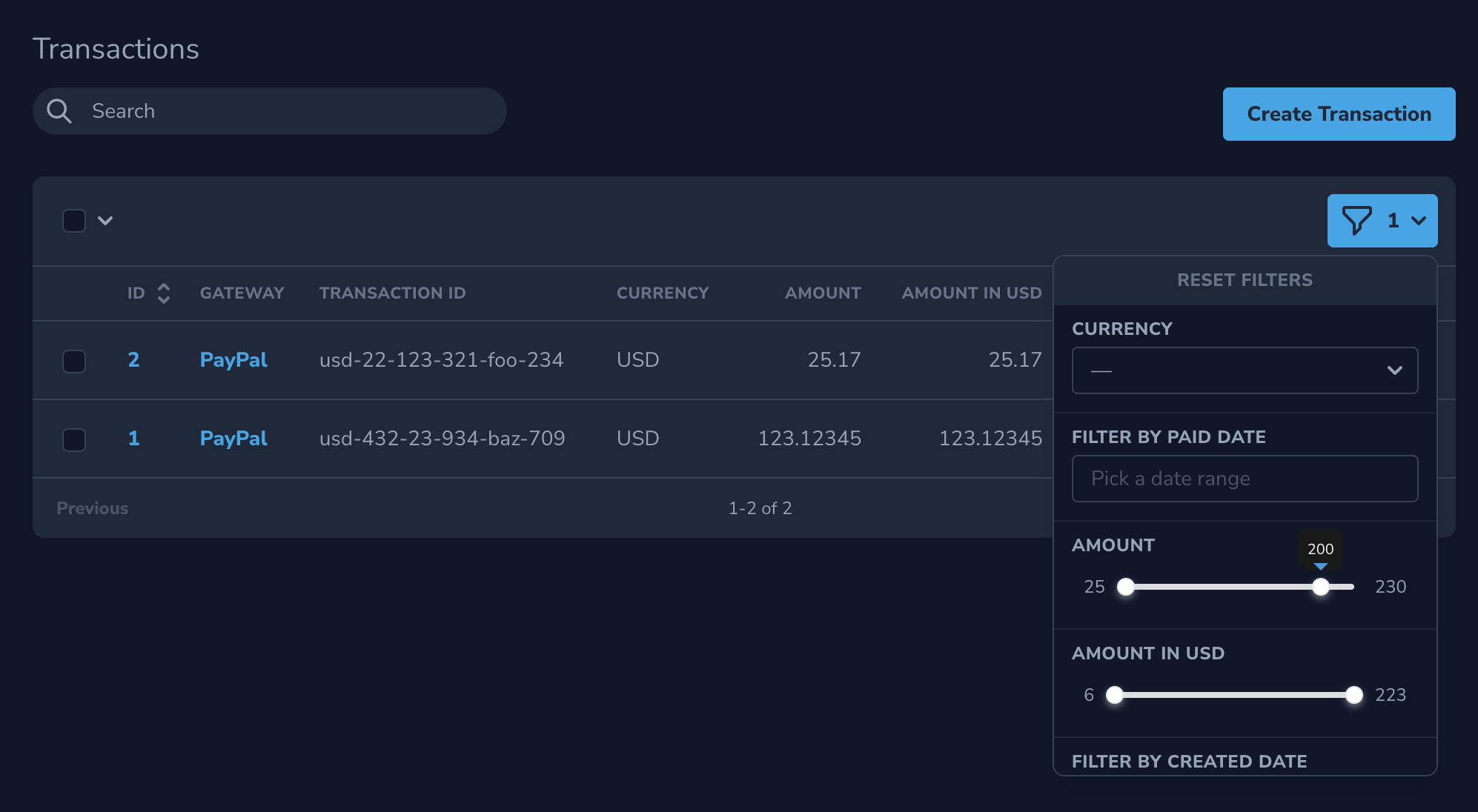Click the Amount slider lower handle at 25
The height and width of the screenshot is (812, 1478).
[1125, 587]
